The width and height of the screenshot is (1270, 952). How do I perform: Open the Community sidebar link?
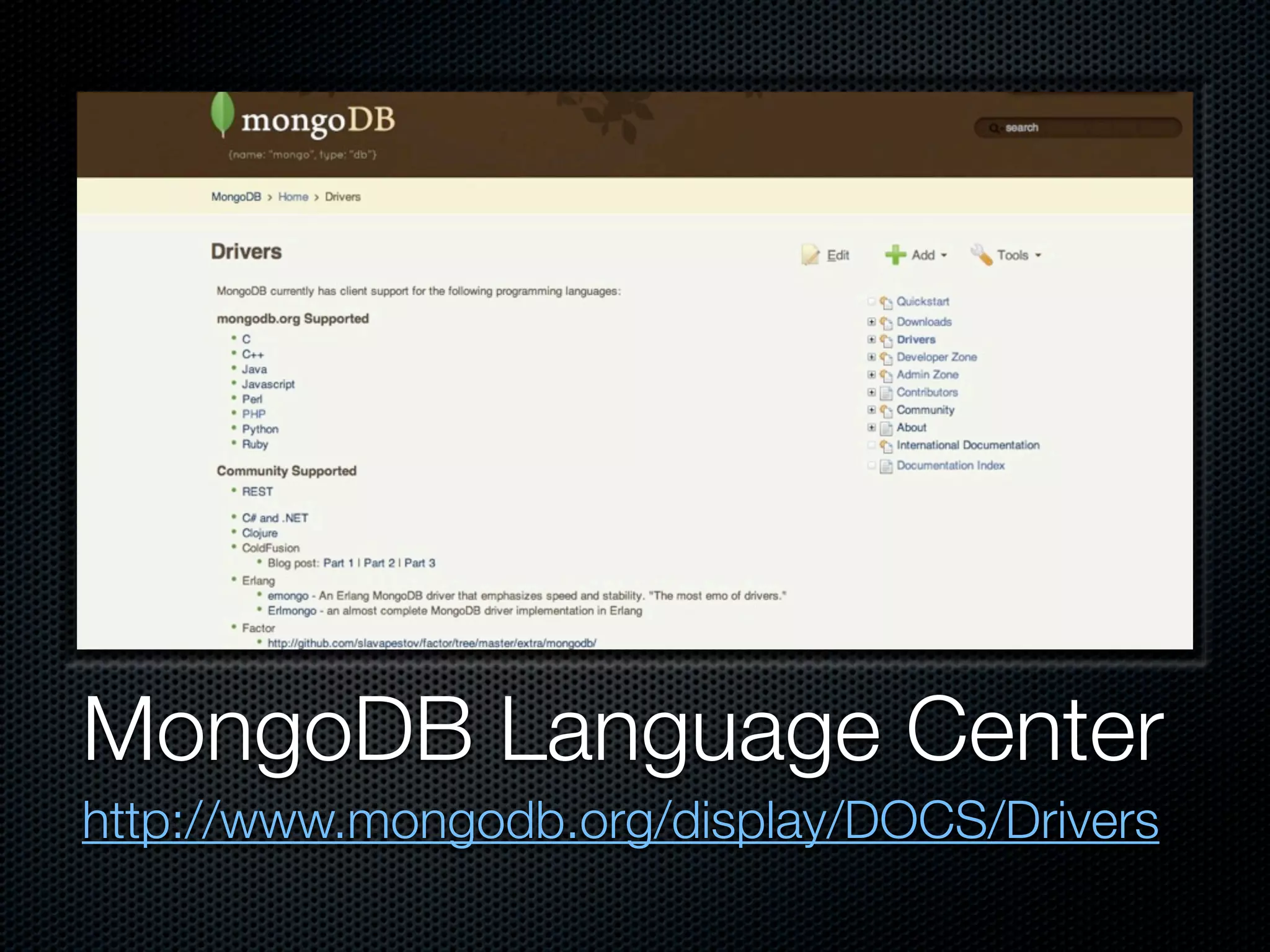point(925,410)
